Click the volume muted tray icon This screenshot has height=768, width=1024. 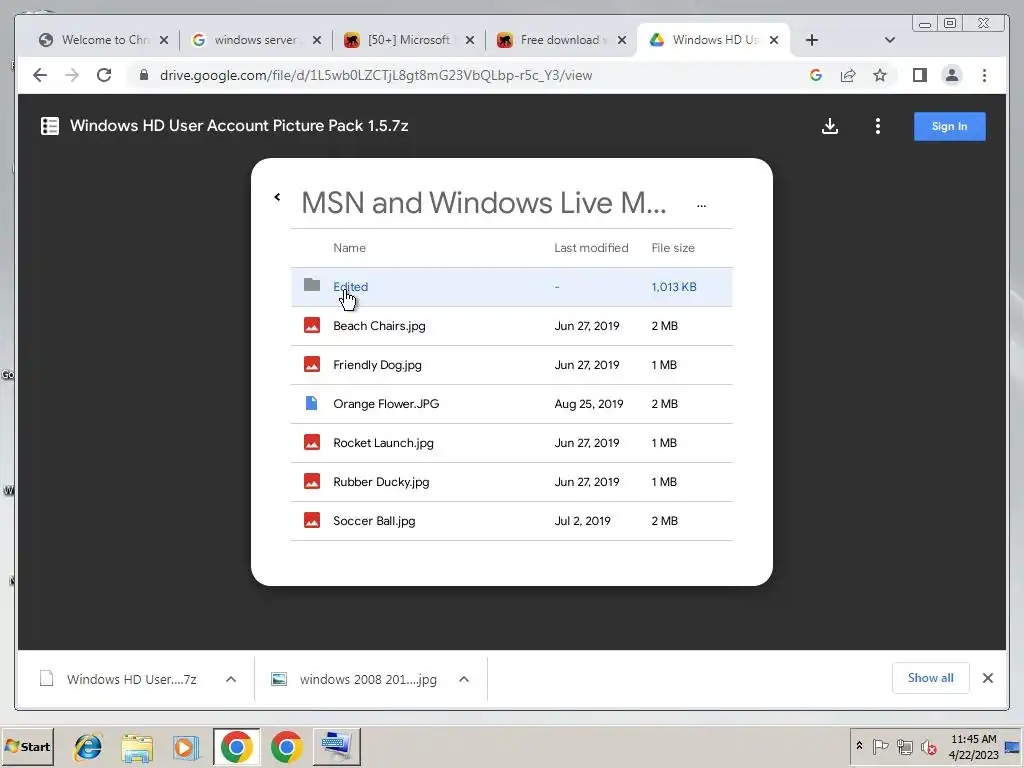click(x=928, y=746)
